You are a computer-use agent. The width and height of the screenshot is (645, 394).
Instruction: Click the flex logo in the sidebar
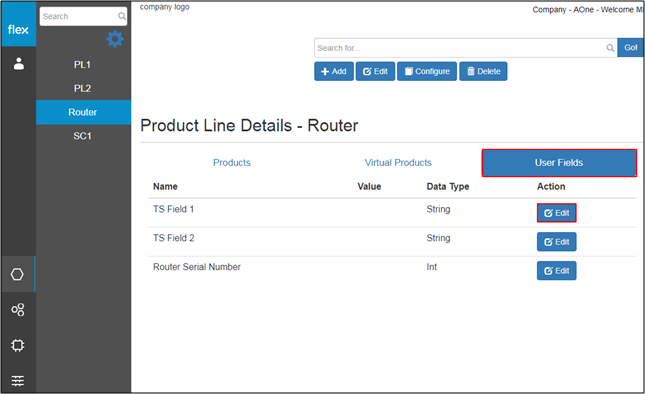coord(18,29)
